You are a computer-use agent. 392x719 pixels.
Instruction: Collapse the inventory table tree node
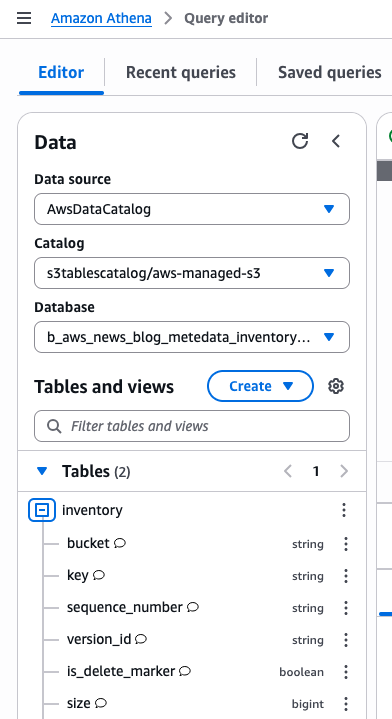(x=42, y=510)
